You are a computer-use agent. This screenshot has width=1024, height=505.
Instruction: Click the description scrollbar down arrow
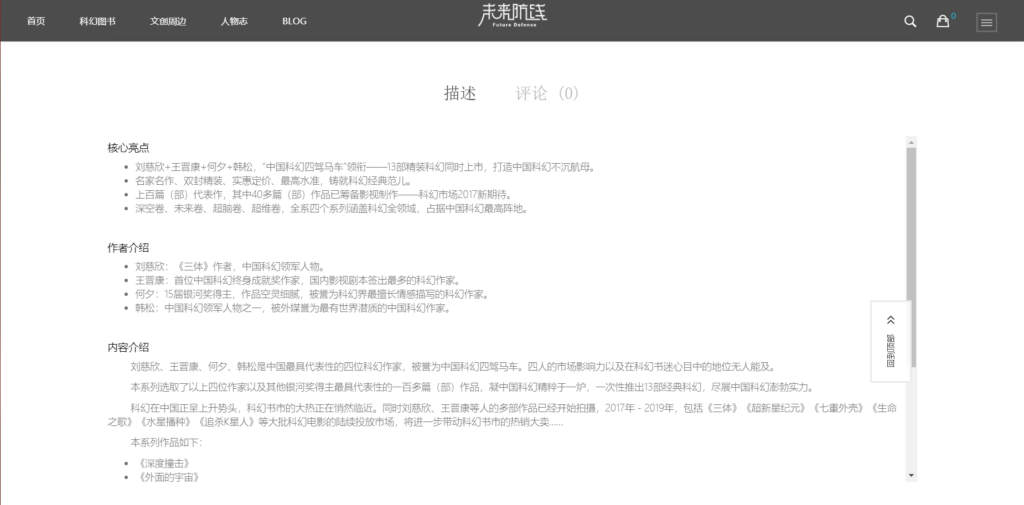point(912,476)
